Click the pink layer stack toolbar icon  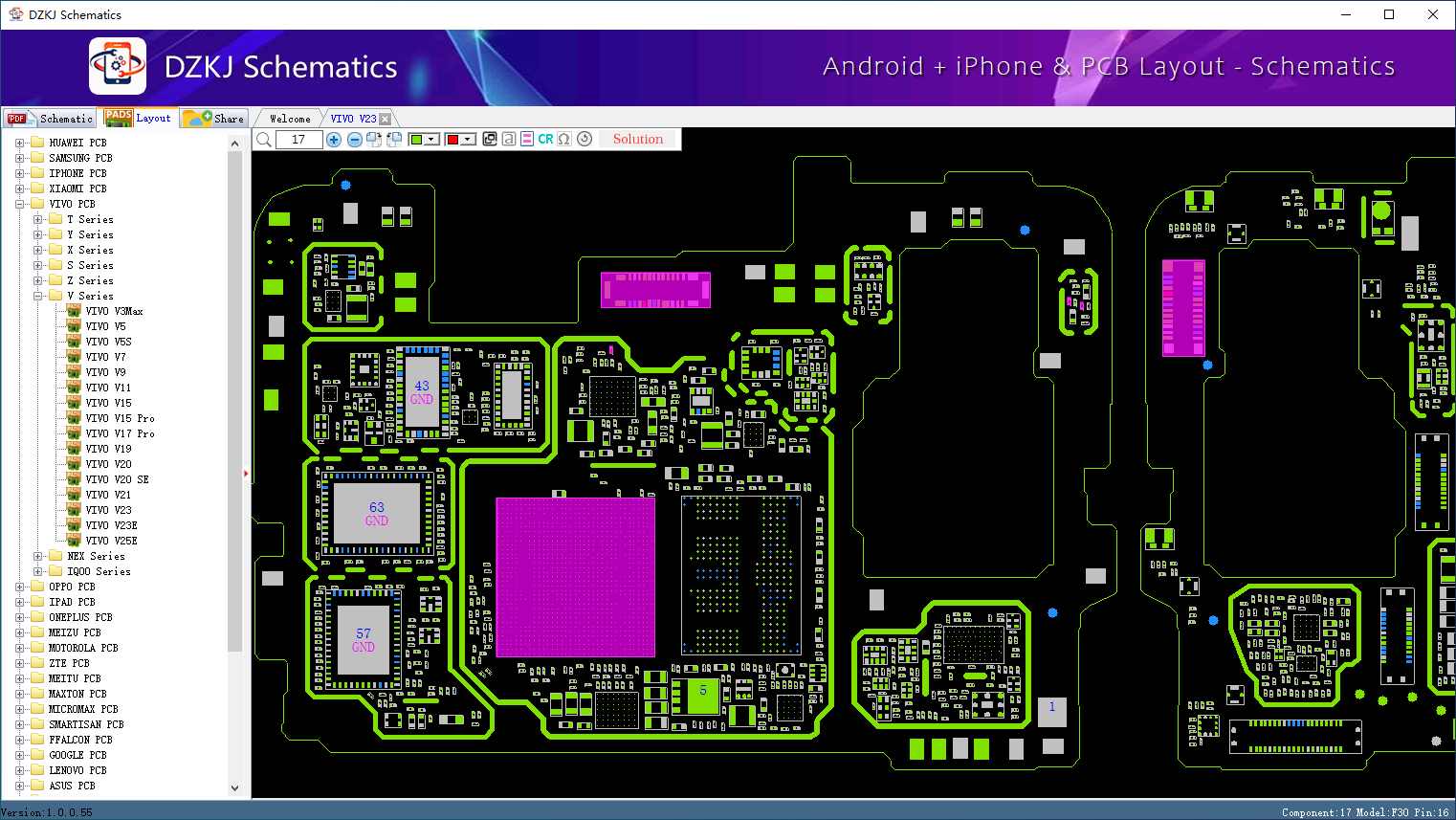click(x=527, y=139)
